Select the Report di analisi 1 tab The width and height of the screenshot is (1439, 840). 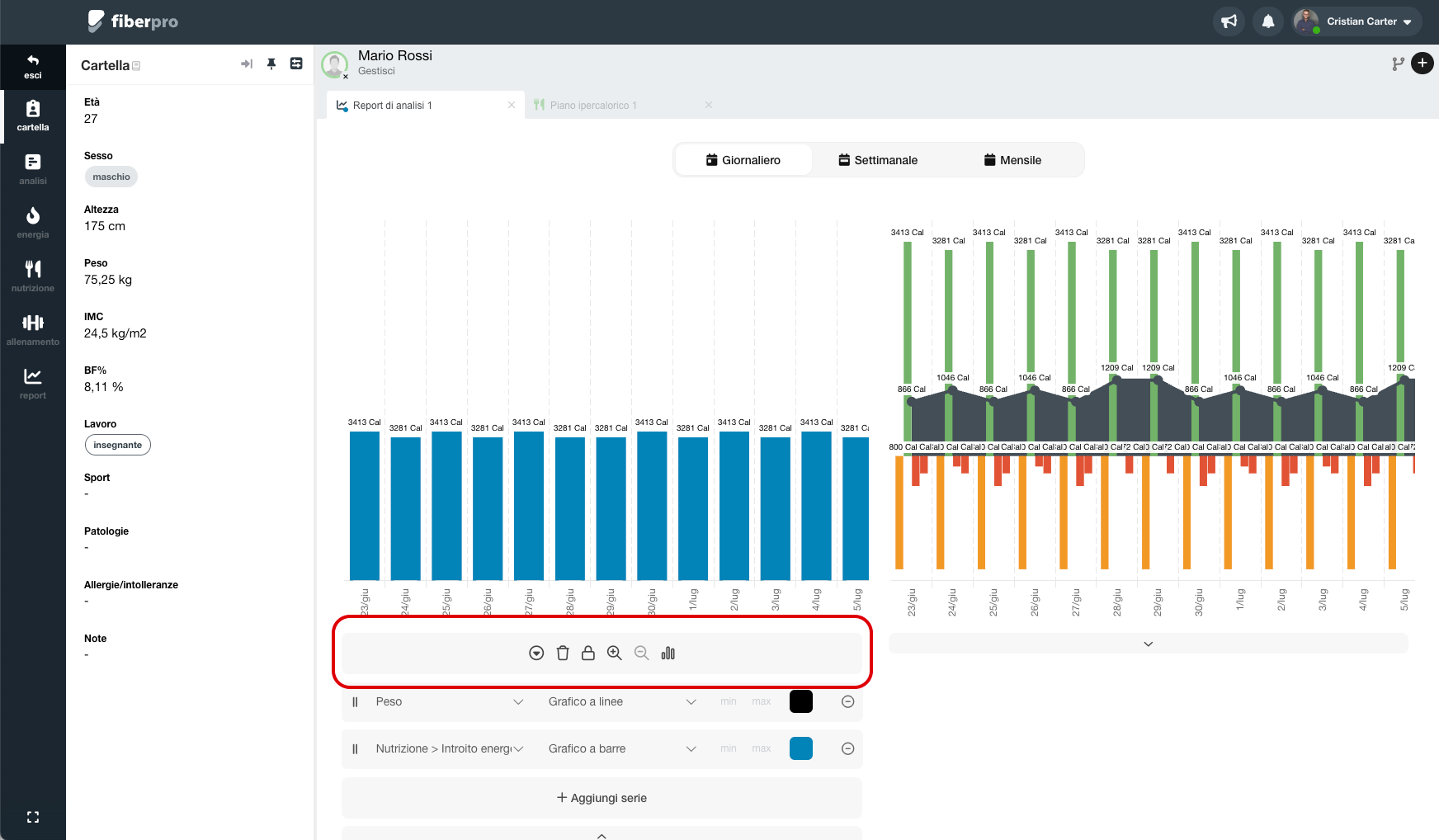click(x=393, y=106)
